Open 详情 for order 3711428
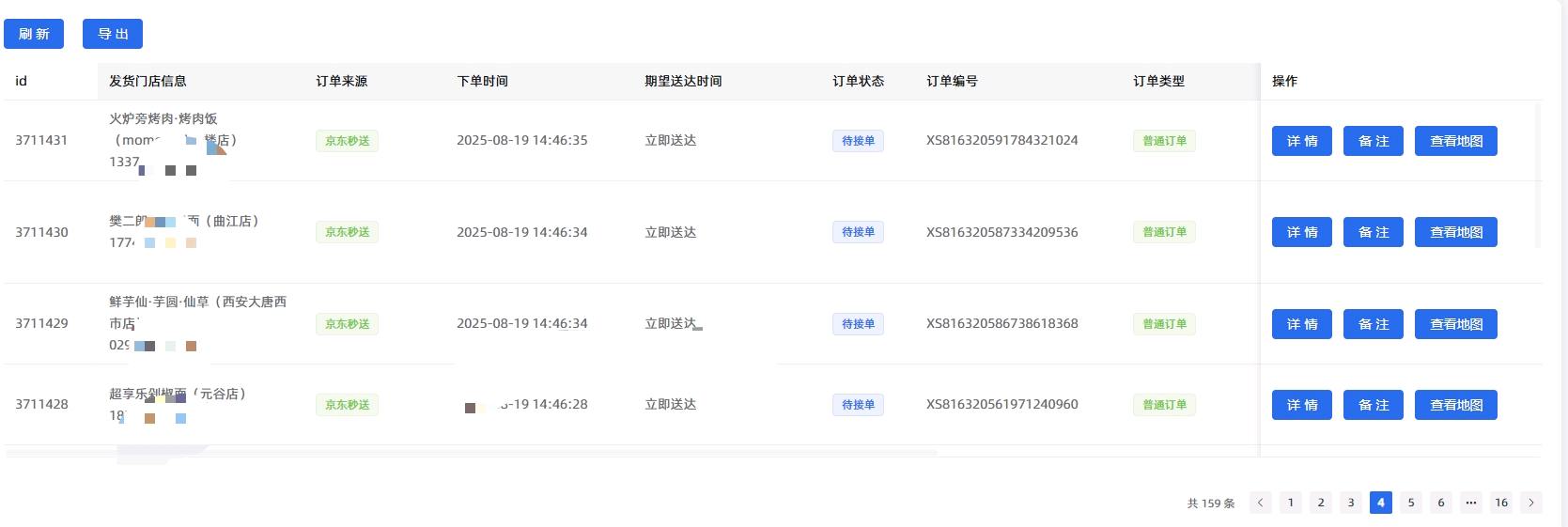The height and width of the screenshot is (527, 1568). (x=1302, y=405)
